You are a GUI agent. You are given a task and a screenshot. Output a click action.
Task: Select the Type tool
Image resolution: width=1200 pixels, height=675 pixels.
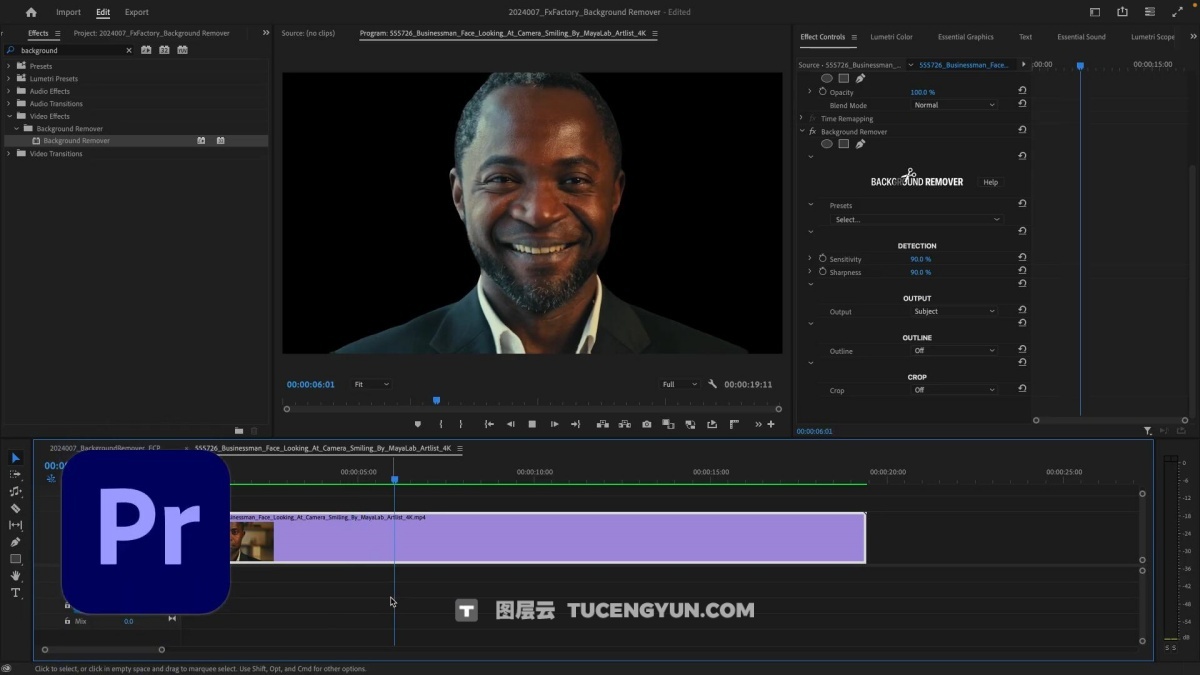15,593
